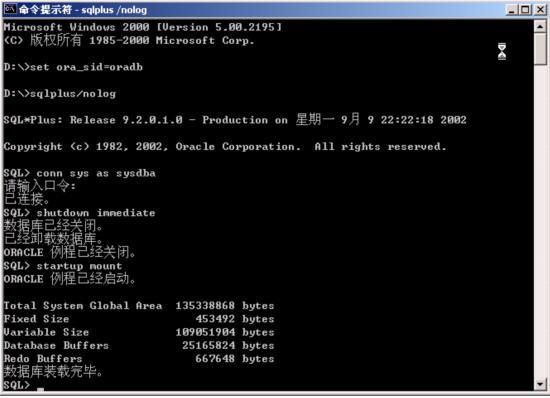Click the value '109051904 bytes'
This screenshot has height=398, width=550.
(x=225, y=332)
